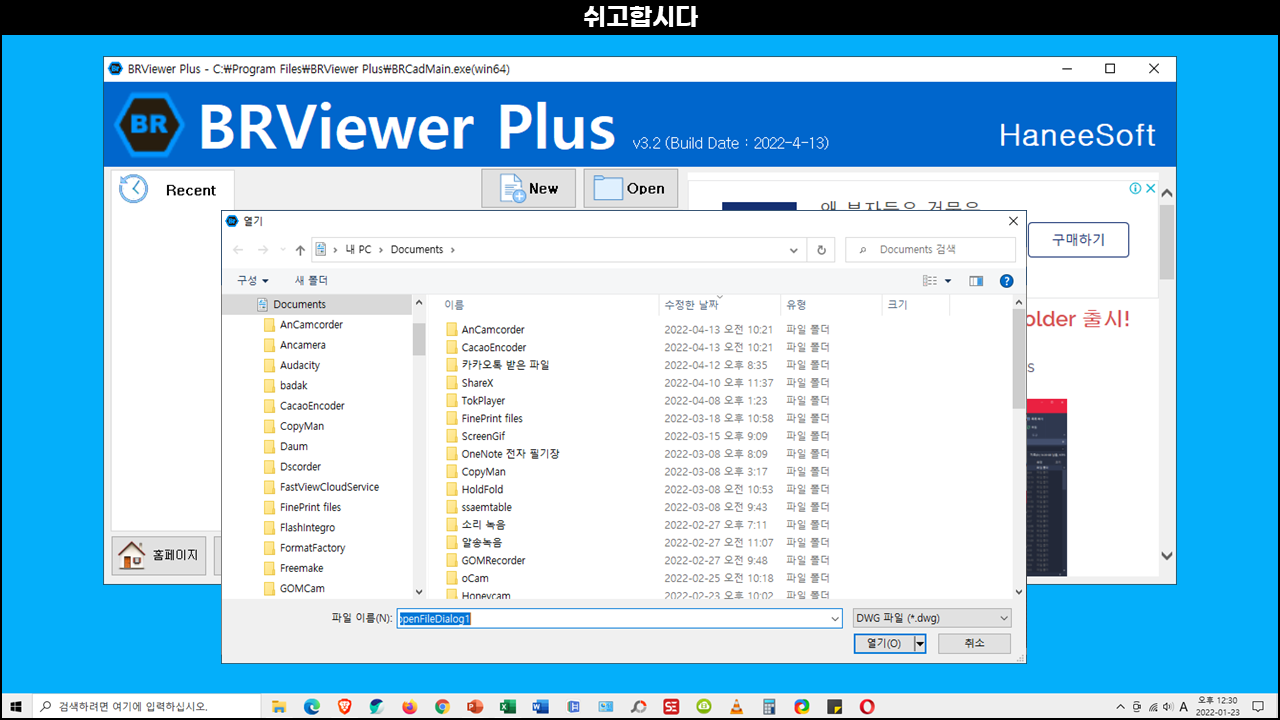This screenshot has height=720, width=1280.
Task: Select ScreenGif folder in file list
Action: (483, 436)
